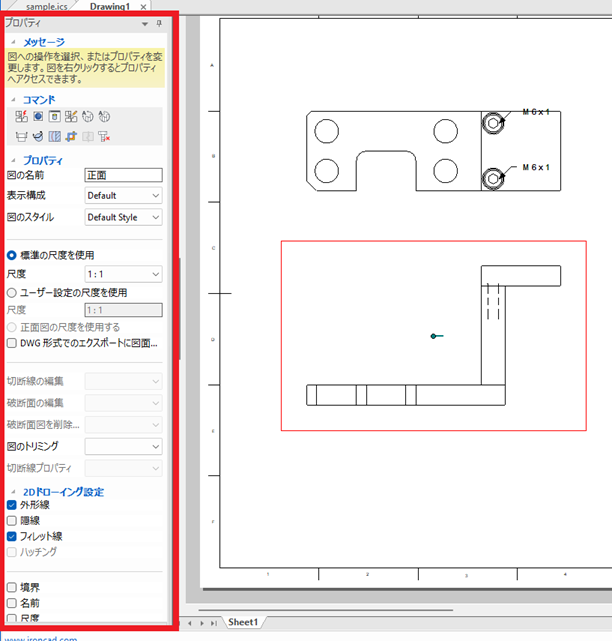Click the hatching section pattern icon
This screenshot has height=641, width=612.
[54, 136]
